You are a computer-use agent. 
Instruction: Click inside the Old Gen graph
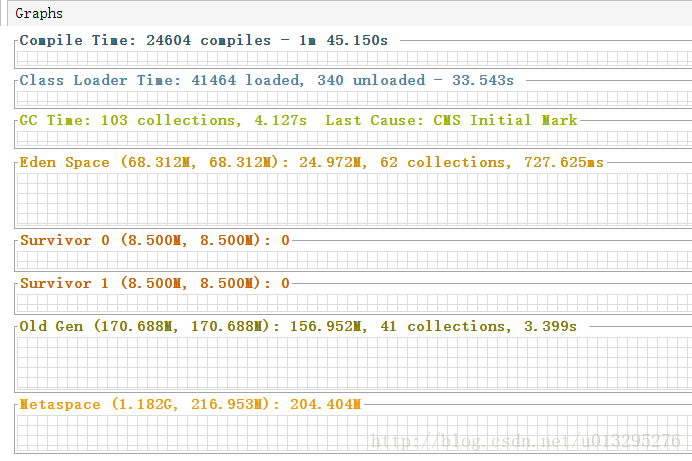[354, 364]
